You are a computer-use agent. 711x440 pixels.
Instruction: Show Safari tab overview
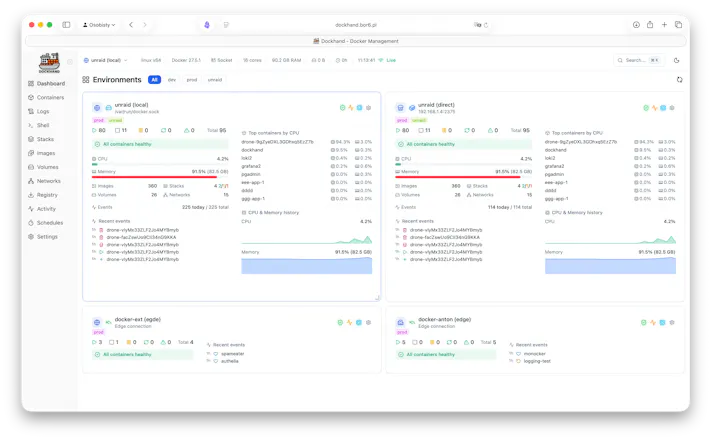coord(678,25)
